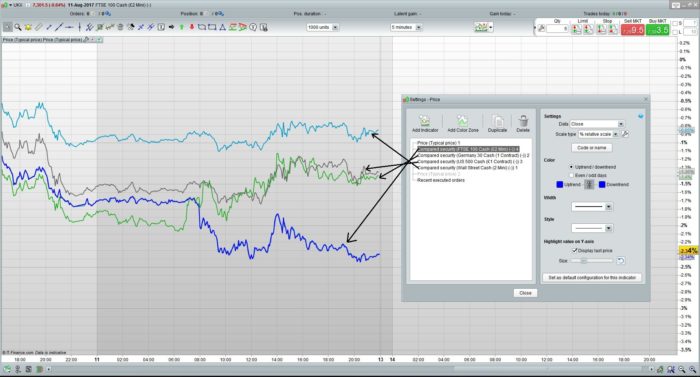The image size is (700, 377).
Task: Select the magnifying glass zoom tool
Action: pyautogui.click(x=18, y=28)
